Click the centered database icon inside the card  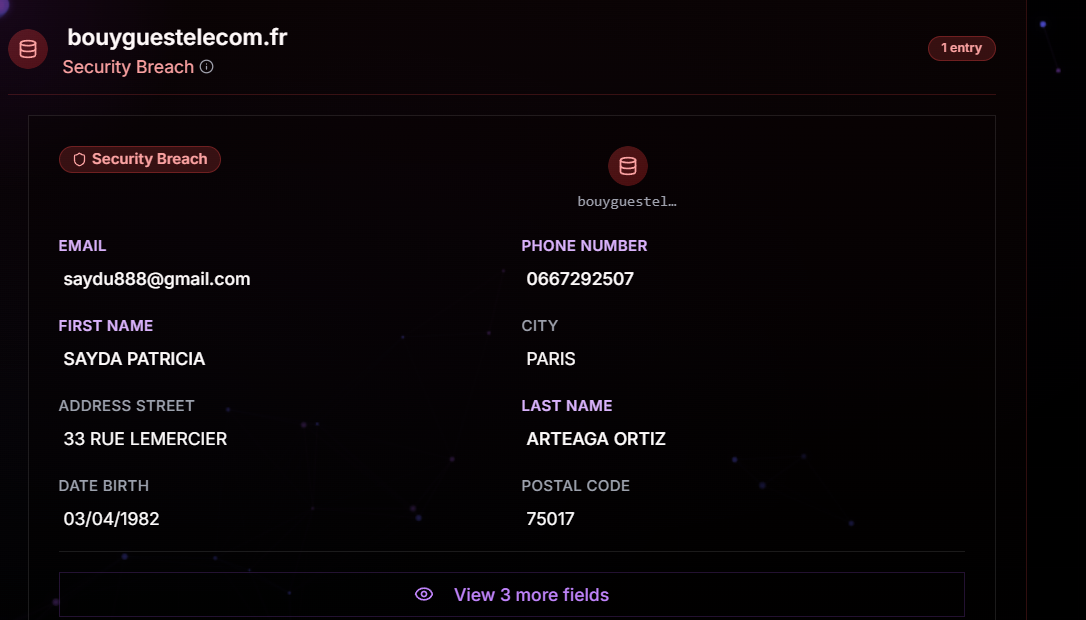[x=627, y=166]
